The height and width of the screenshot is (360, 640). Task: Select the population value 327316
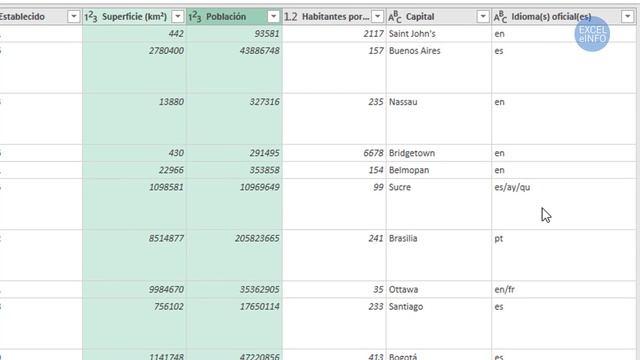point(234,119)
